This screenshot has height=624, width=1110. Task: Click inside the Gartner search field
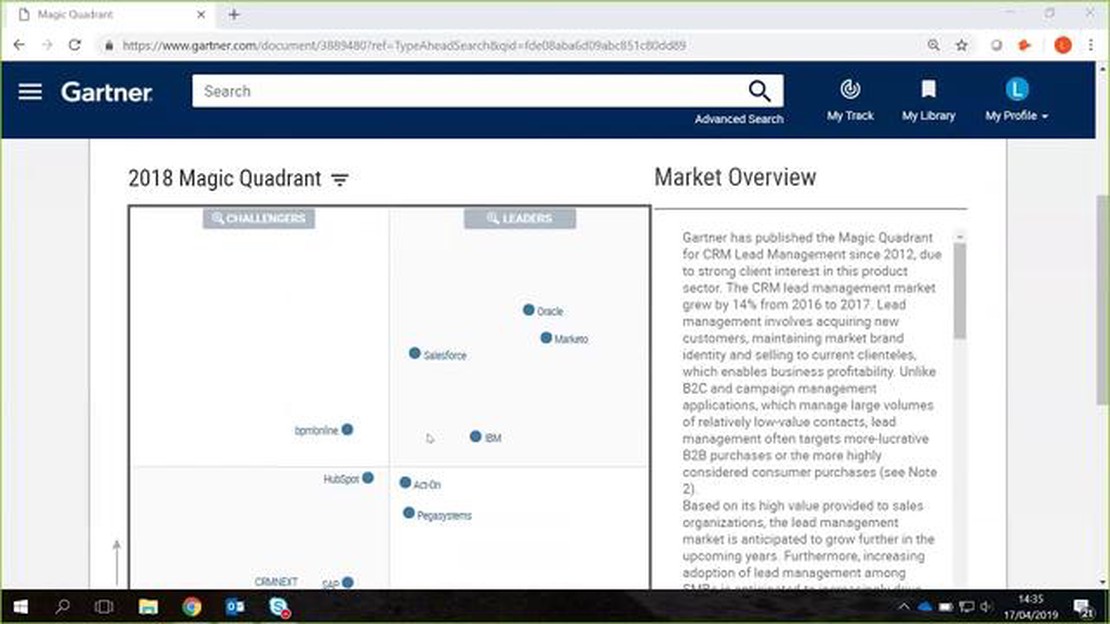pos(450,90)
